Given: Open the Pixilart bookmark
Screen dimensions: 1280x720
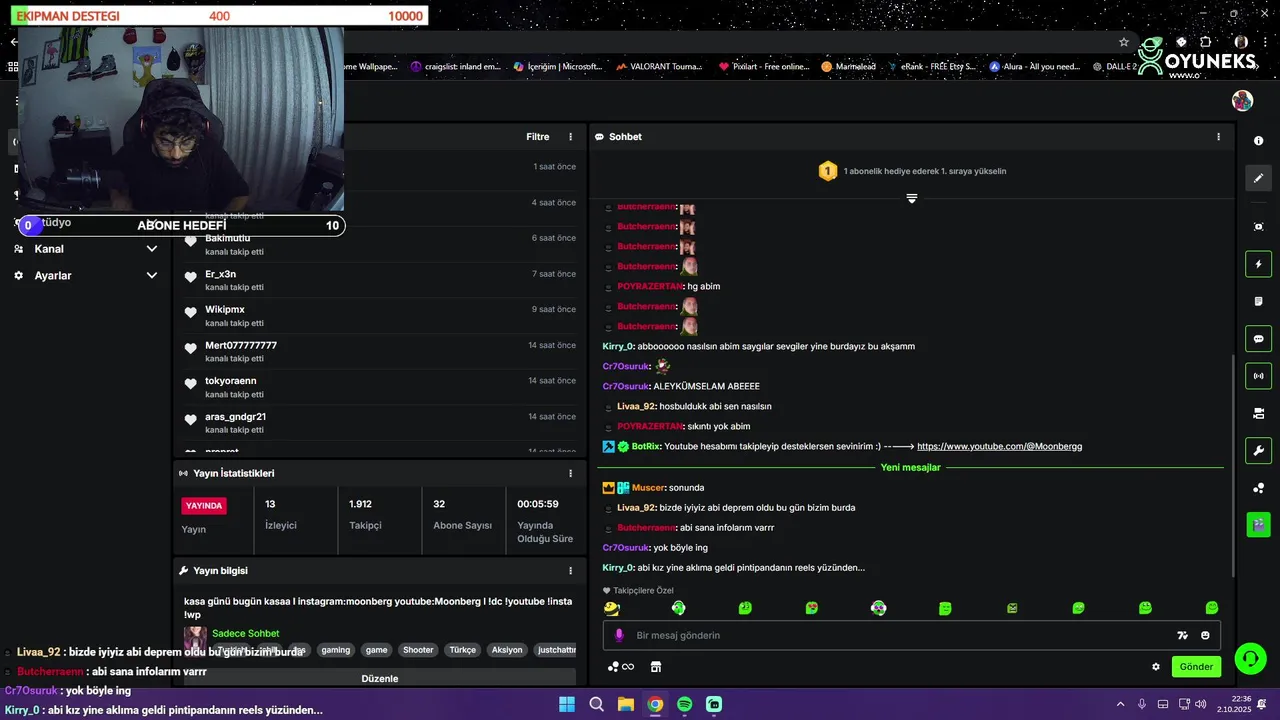Looking at the screenshot, I should [763, 67].
